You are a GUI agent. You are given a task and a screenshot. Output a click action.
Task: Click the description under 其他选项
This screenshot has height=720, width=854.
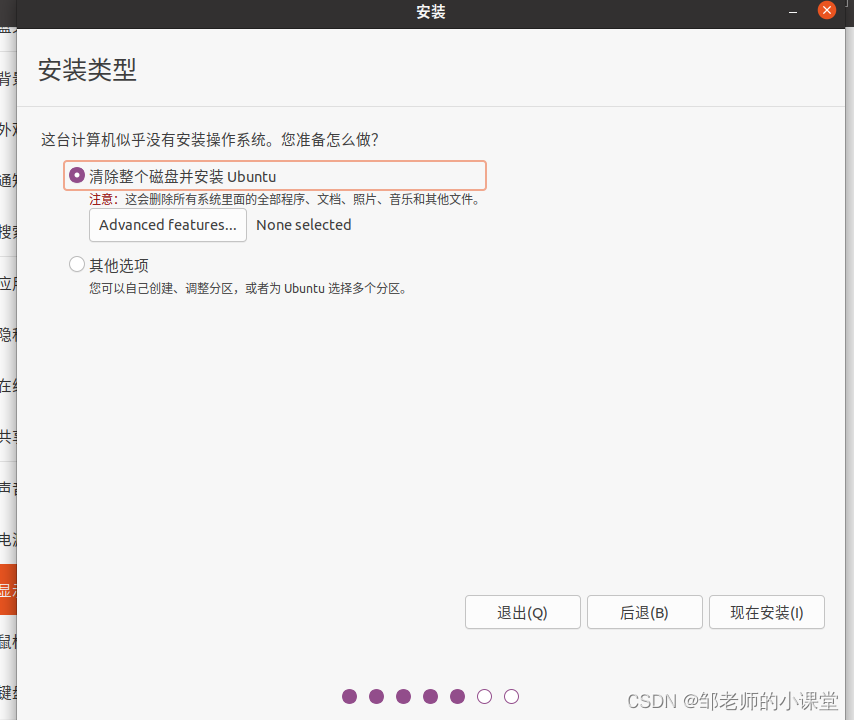tap(248, 288)
